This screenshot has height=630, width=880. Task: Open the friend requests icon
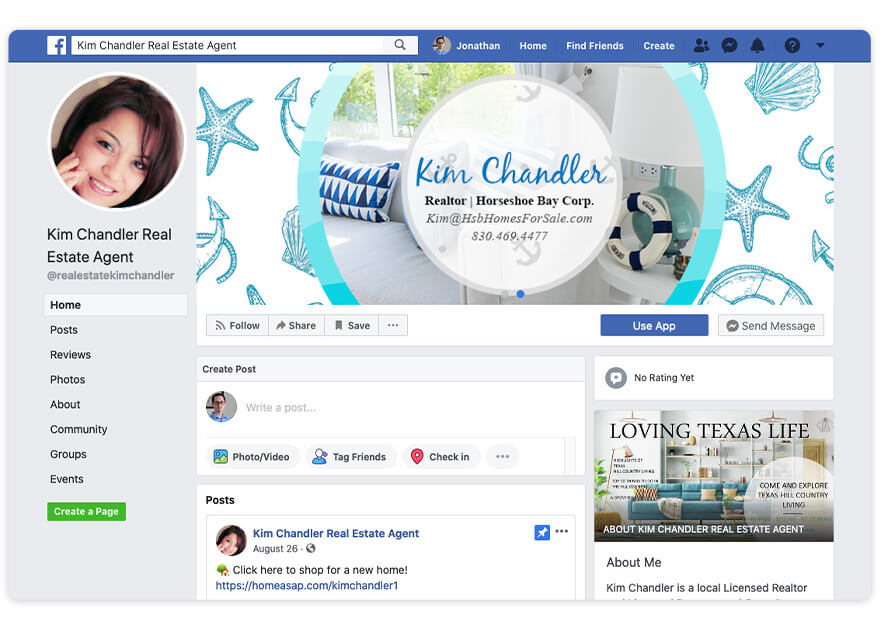pos(701,45)
